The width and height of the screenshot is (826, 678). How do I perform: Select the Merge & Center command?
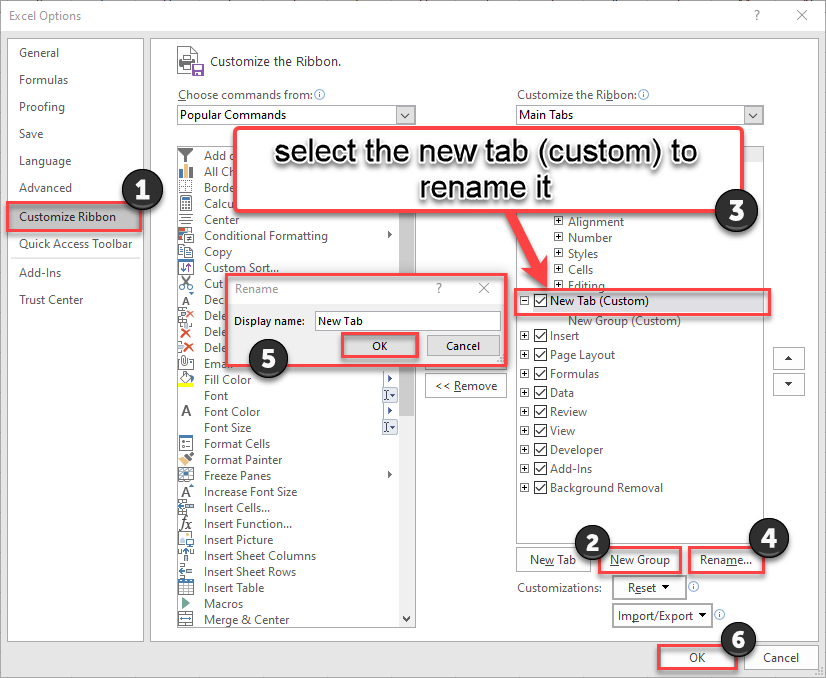(186, 619)
